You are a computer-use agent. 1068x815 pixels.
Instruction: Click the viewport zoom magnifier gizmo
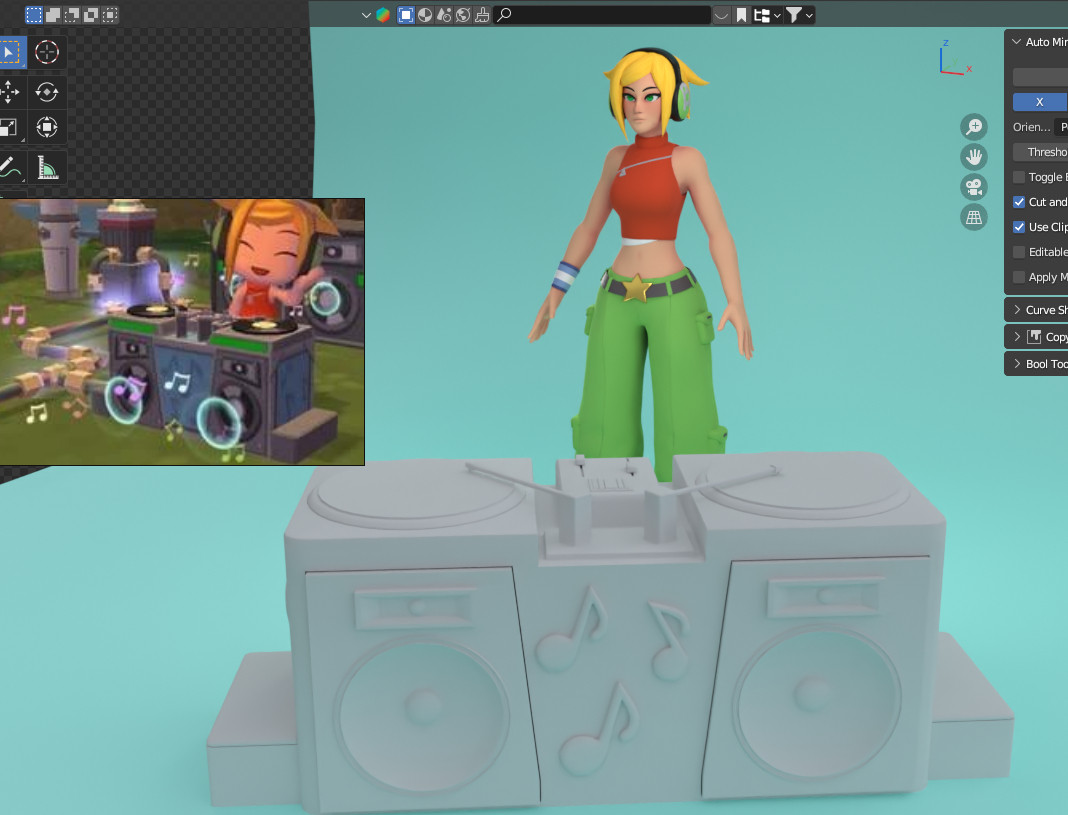[974, 127]
